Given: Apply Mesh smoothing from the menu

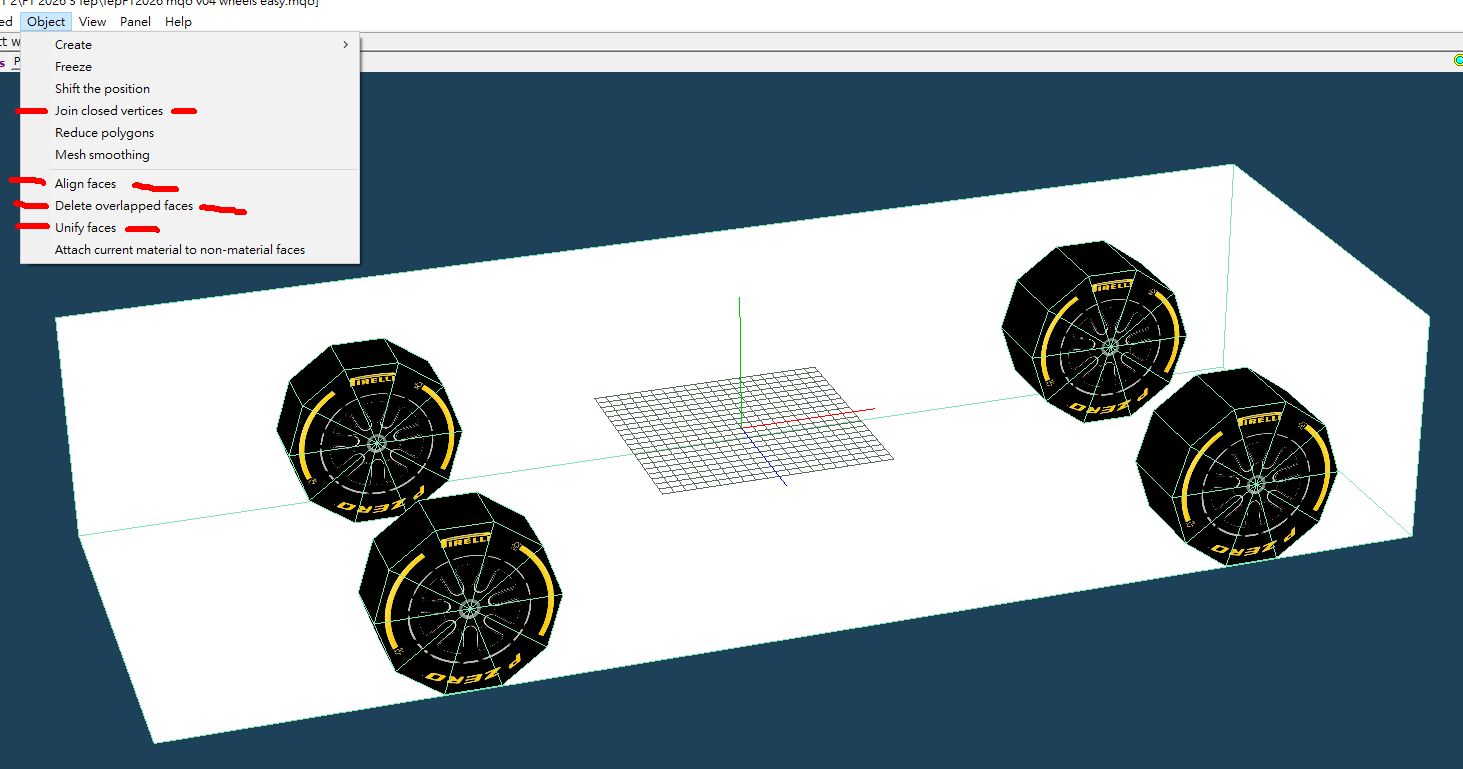Looking at the screenshot, I should [x=102, y=155].
